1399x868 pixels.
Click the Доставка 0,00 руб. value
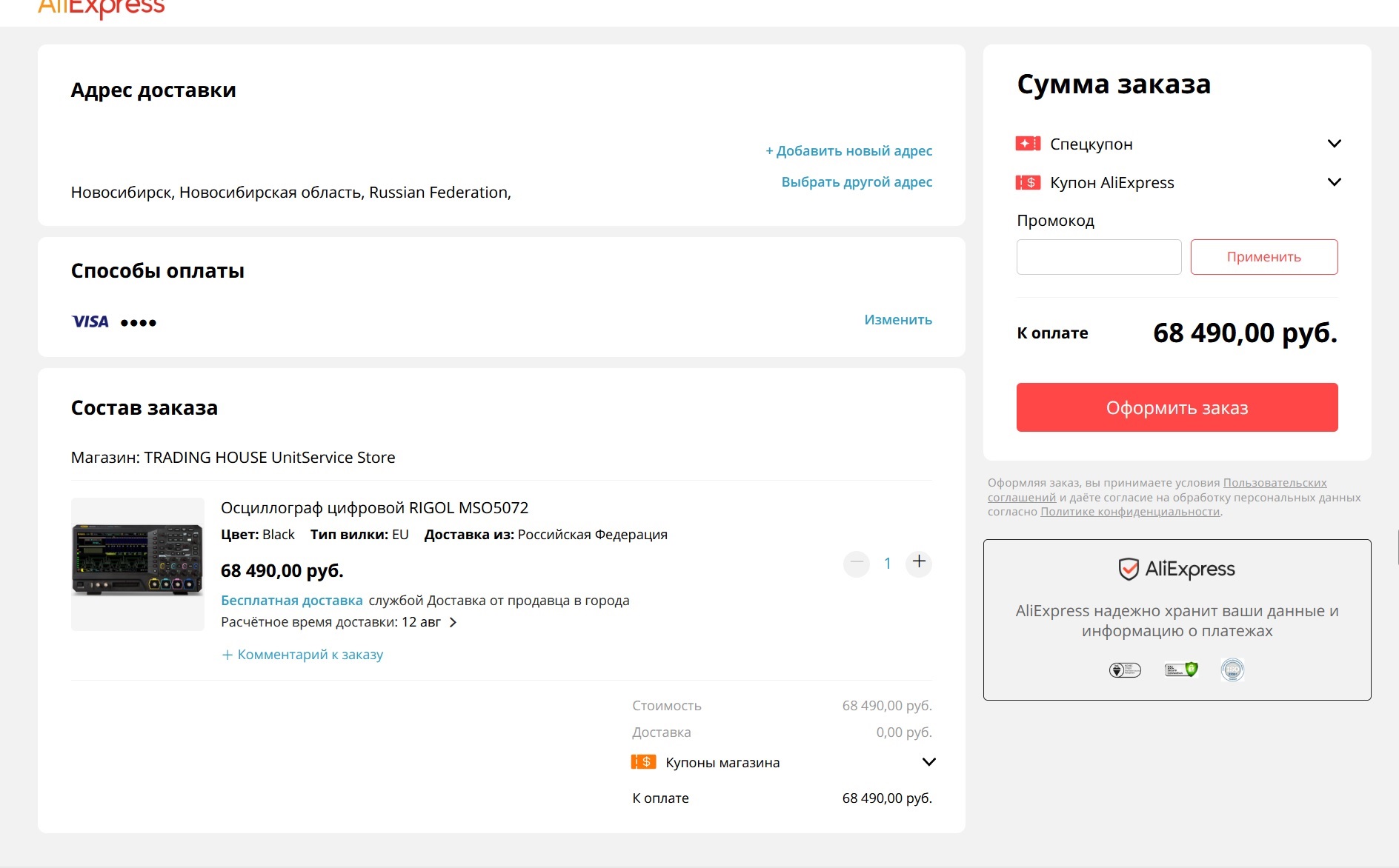[904, 732]
